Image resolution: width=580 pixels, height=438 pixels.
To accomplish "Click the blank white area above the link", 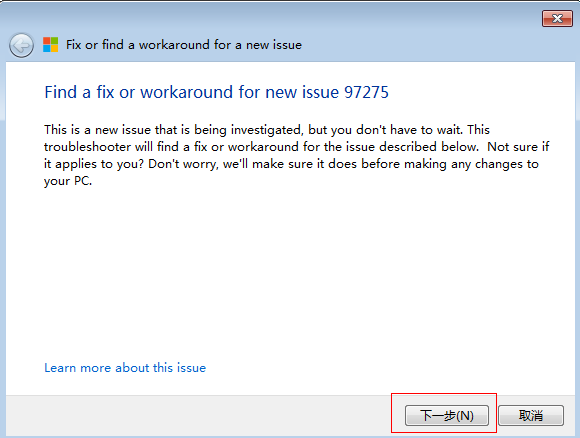I will point(289,274).
